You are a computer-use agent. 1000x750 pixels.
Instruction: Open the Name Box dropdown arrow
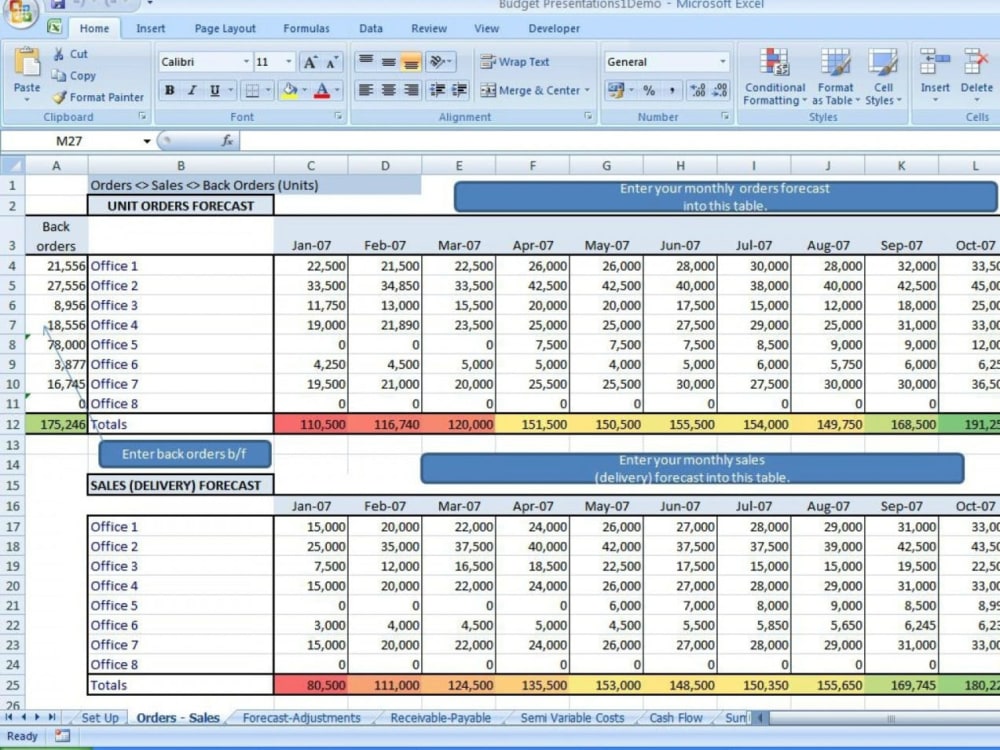tap(147, 141)
